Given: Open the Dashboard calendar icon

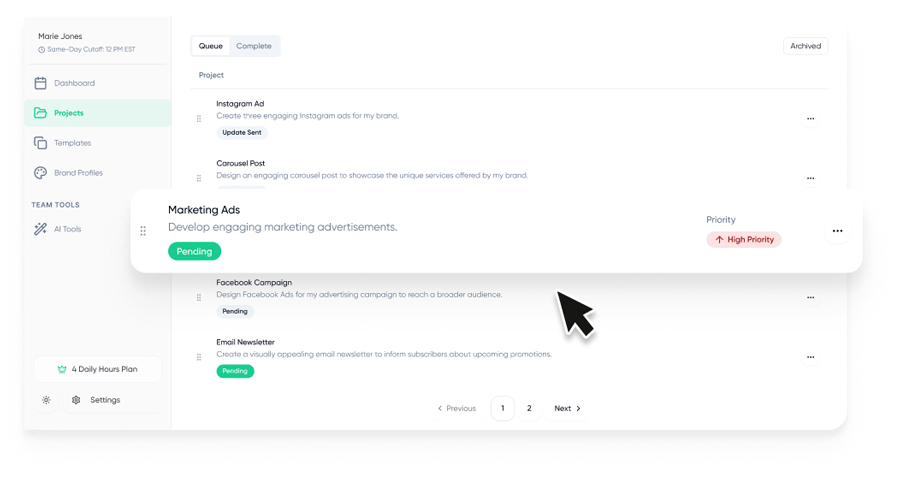Looking at the screenshot, I should pyautogui.click(x=40, y=83).
